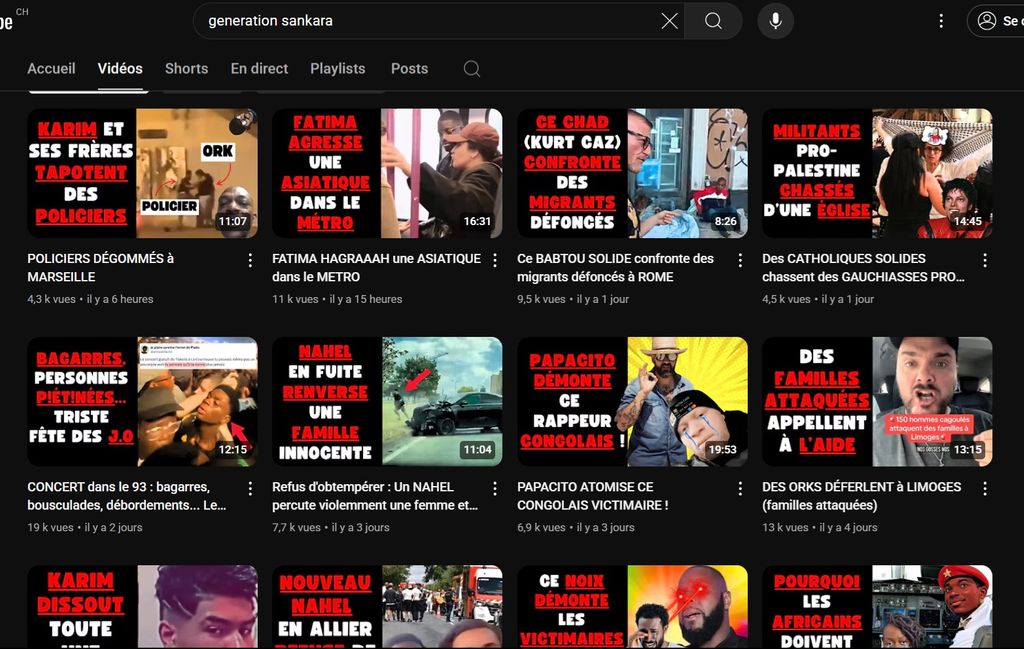Open options menu for CONCERT dans le 93 video
Image resolution: width=1024 pixels, height=649 pixels.
coord(250,489)
